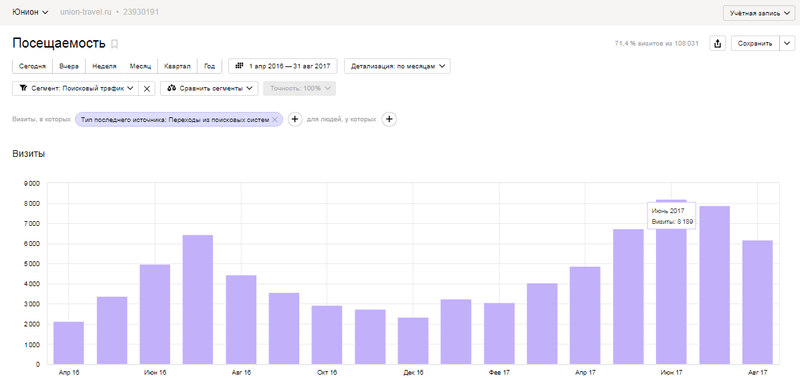Add people condition with the plus after для людей
Image resolution: width=800 pixels, height=378 pixels.
389,119
